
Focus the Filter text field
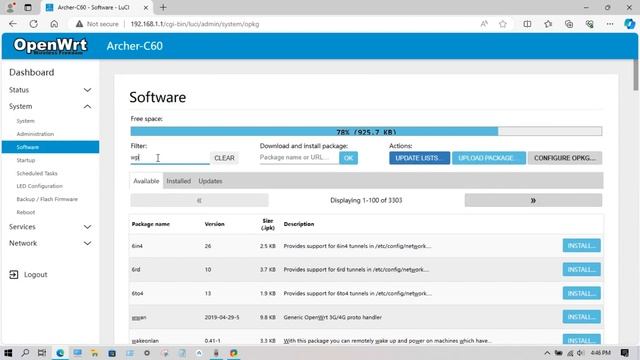point(170,158)
